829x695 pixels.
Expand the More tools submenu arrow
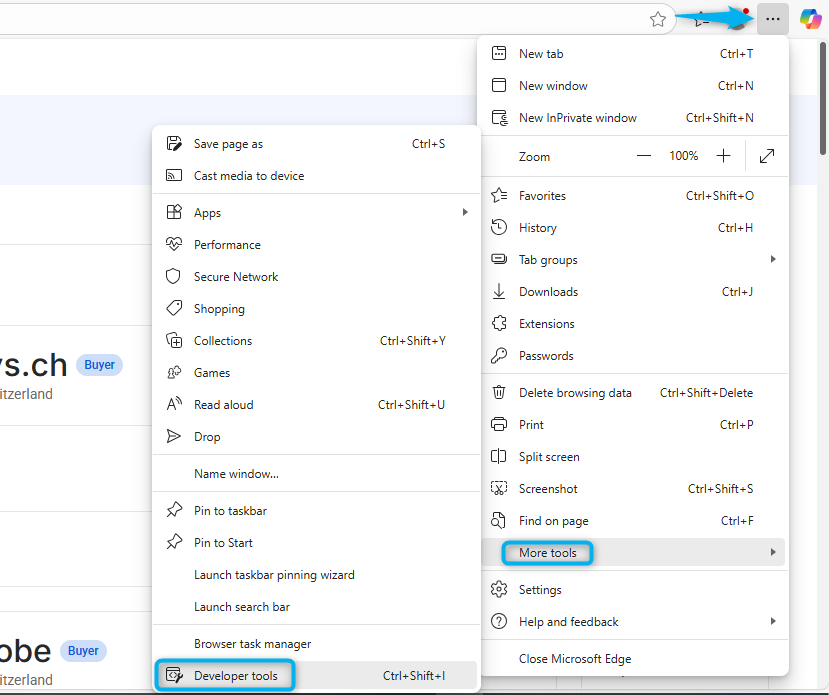(x=773, y=552)
